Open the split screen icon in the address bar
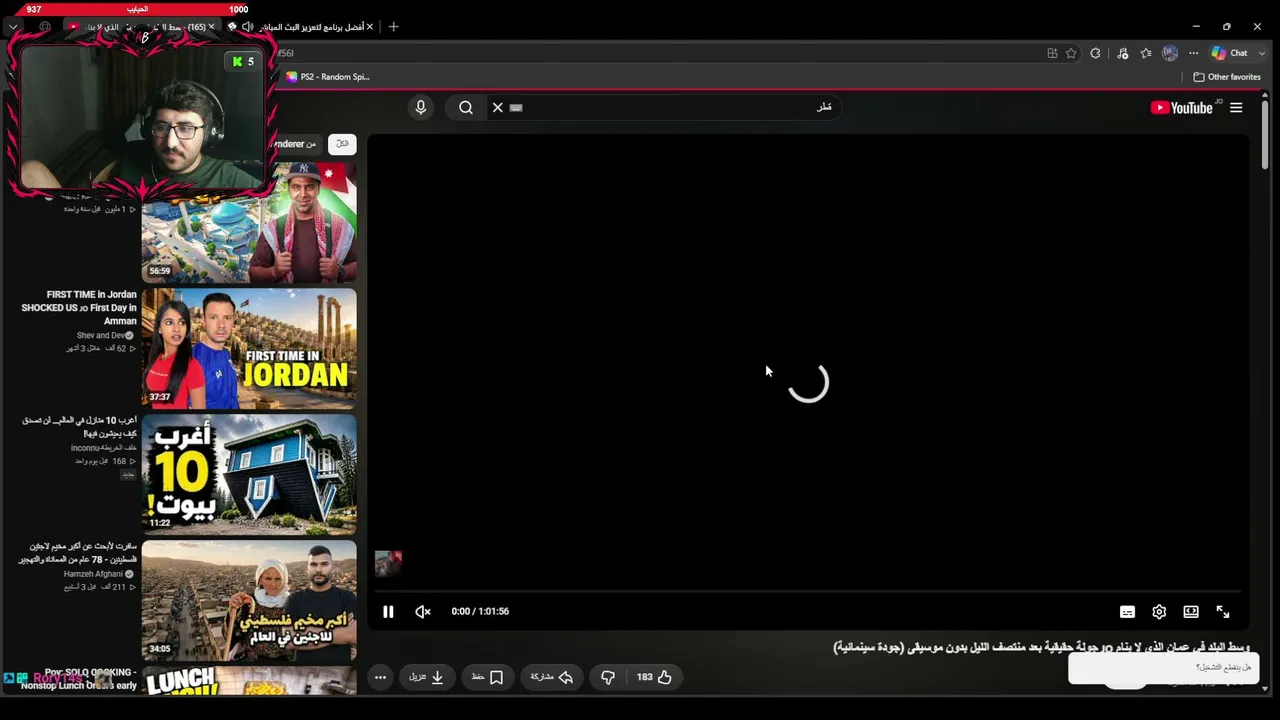The width and height of the screenshot is (1280, 720). (x=1052, y=53)
